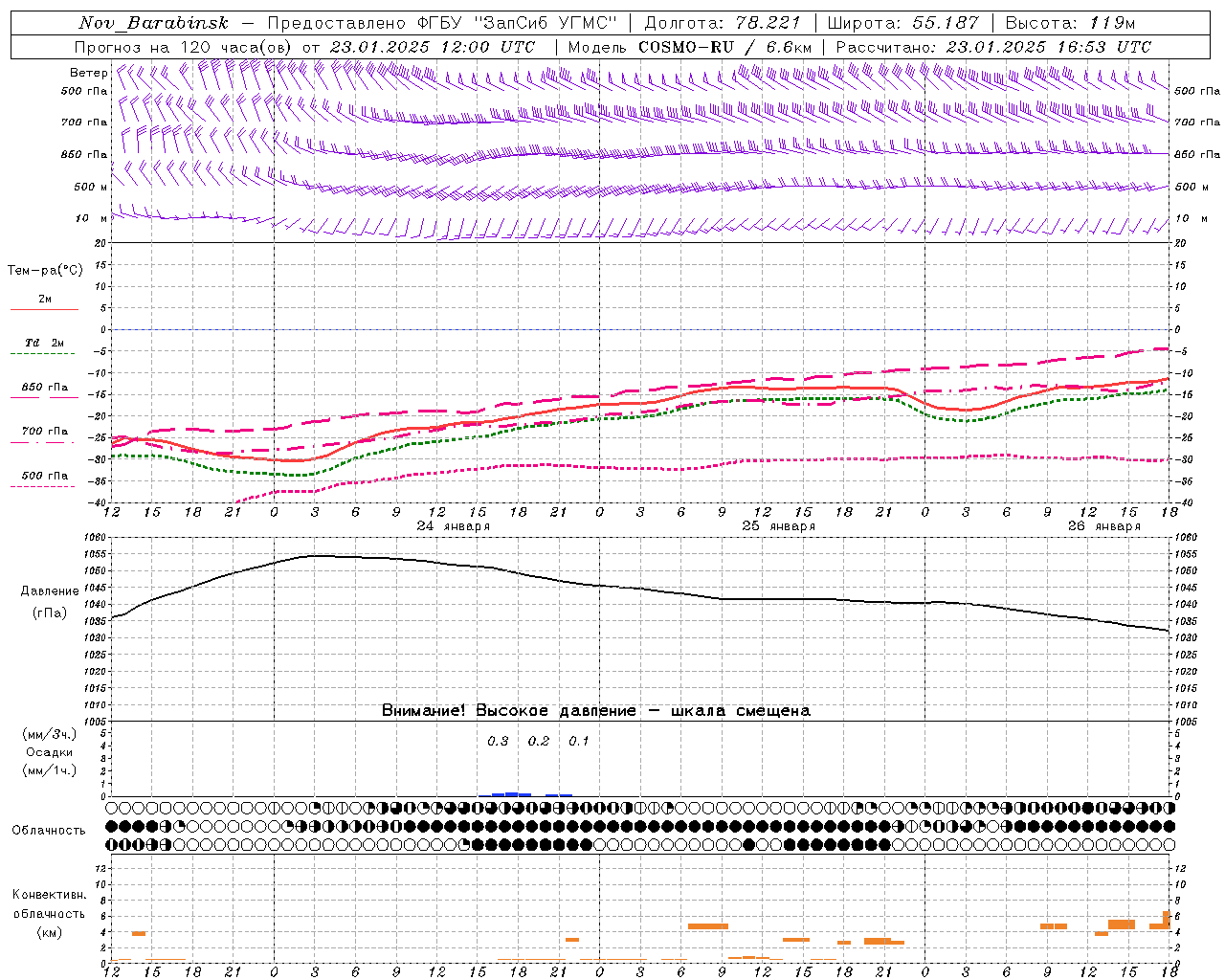Image resolution: width=1225 pixels, height=980 pixels.
Task: Click the '0.3' precipitation amount value
Action: 498,742
